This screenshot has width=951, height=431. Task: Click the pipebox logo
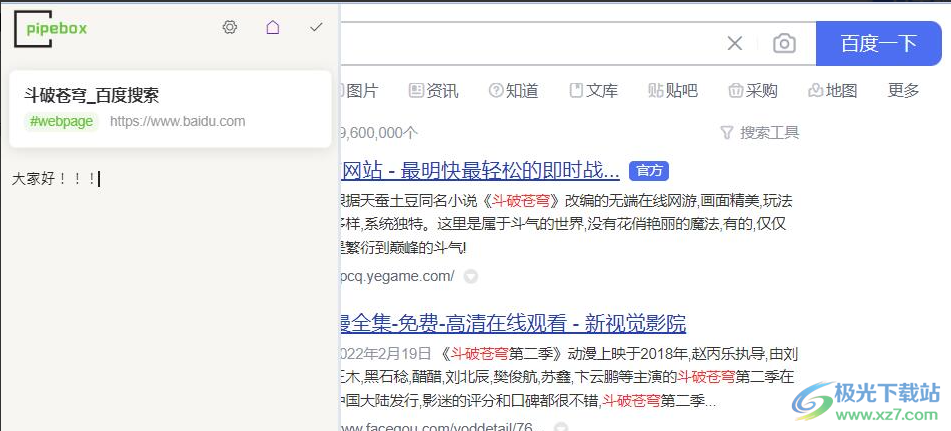[x=51, y=28]
